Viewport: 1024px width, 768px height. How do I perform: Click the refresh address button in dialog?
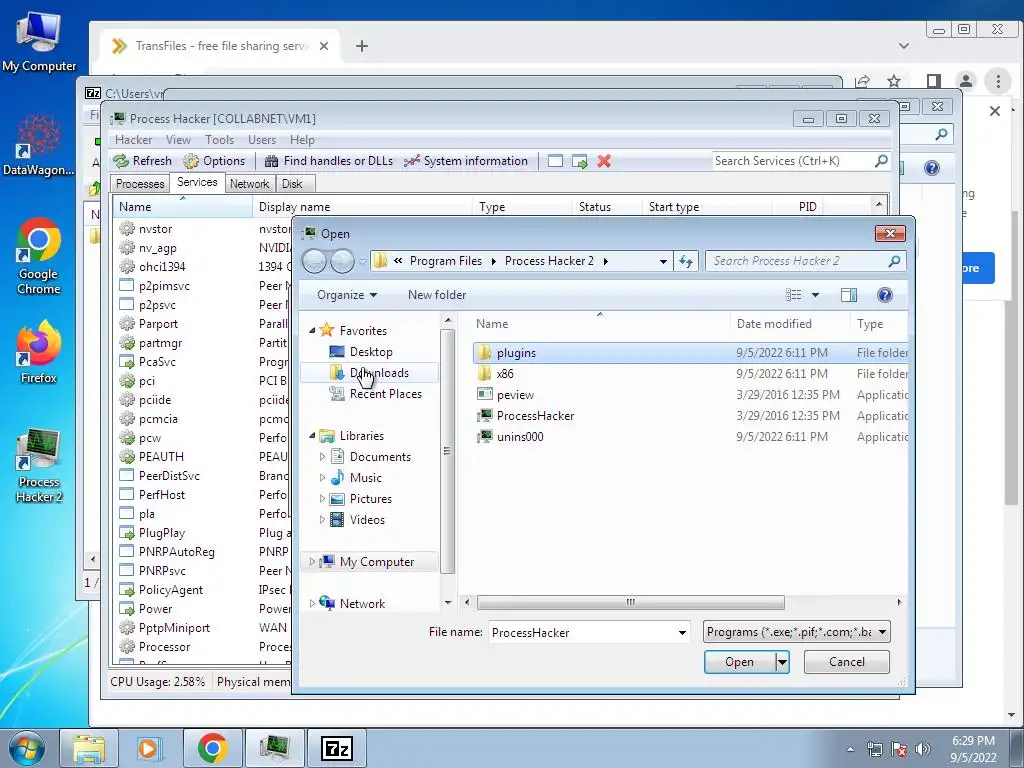click(685, 261)
